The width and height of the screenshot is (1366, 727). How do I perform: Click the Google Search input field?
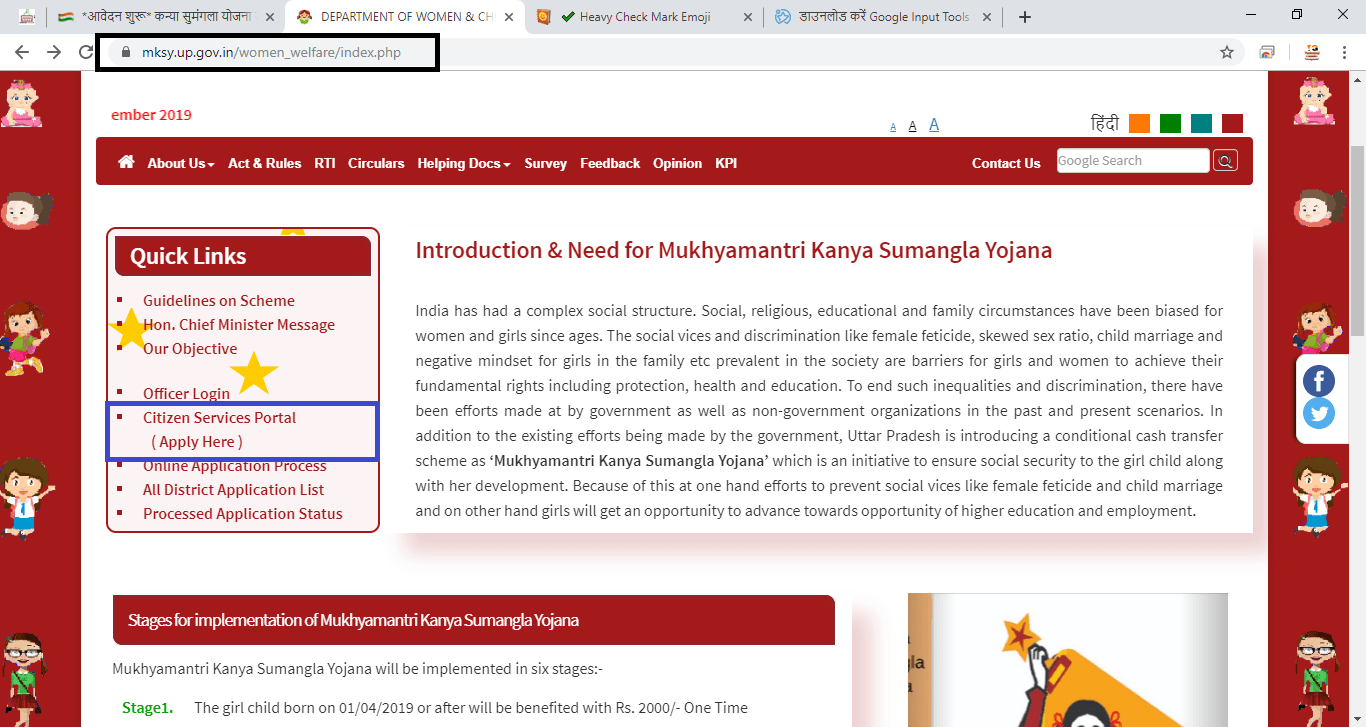click(x=1133, y=160)
